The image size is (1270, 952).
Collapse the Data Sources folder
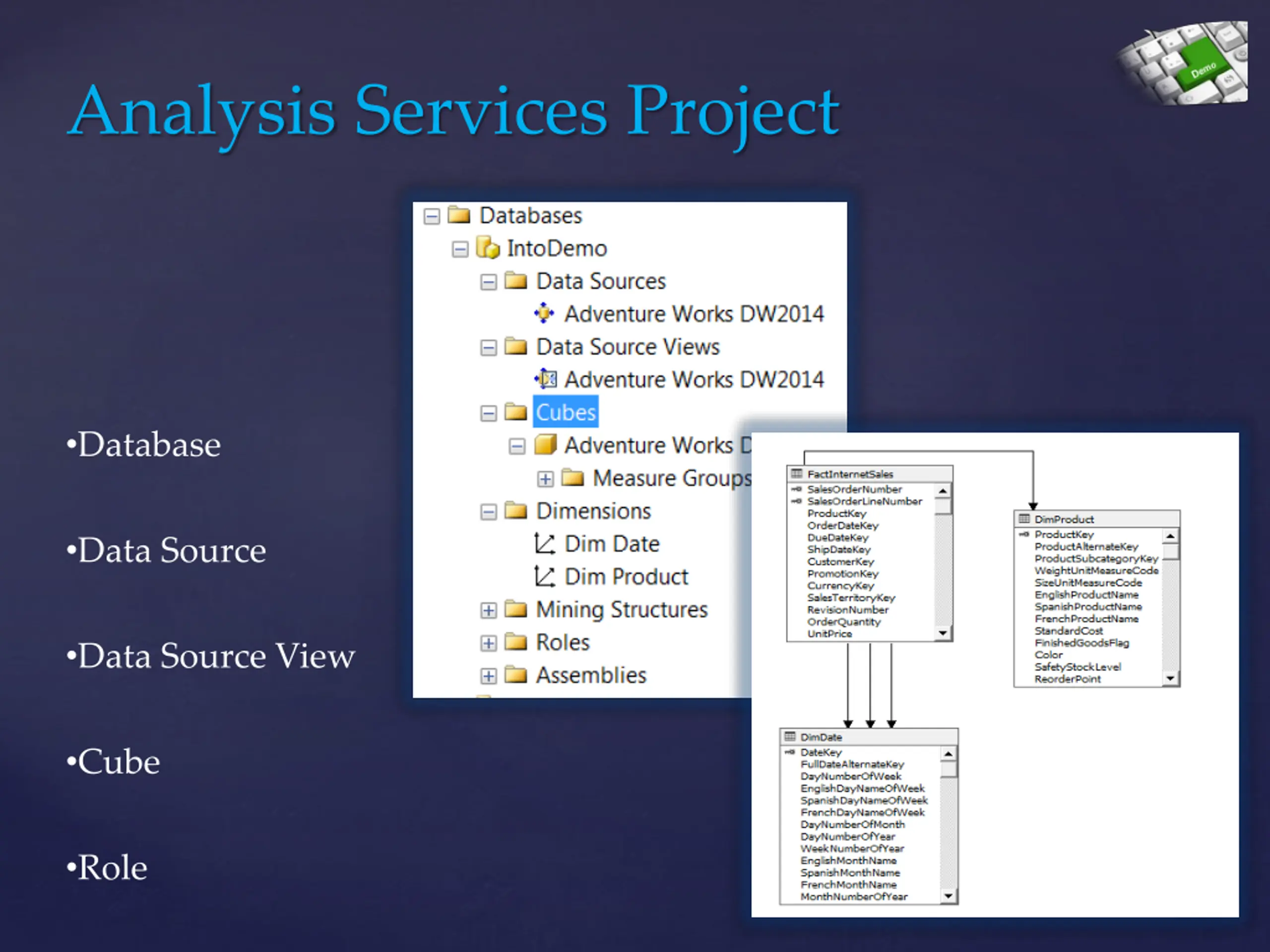click(489, 282)
